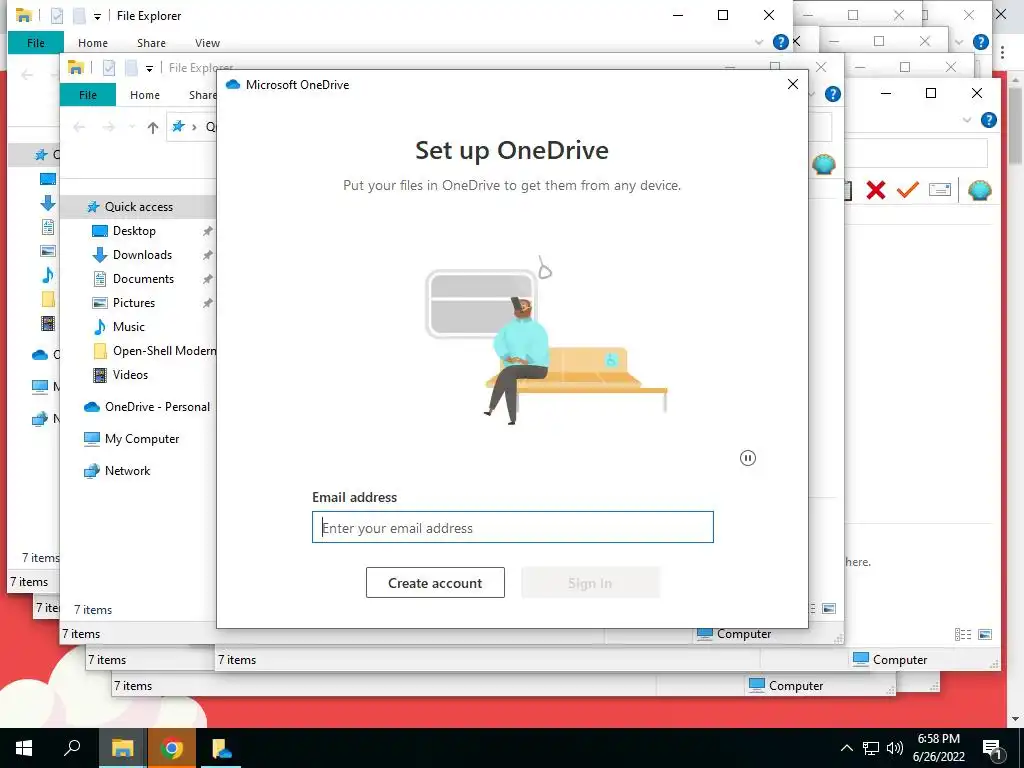Click the shell icon beside the properties card icon
This screenshot has height=768, width=1024.
(980, 190)
